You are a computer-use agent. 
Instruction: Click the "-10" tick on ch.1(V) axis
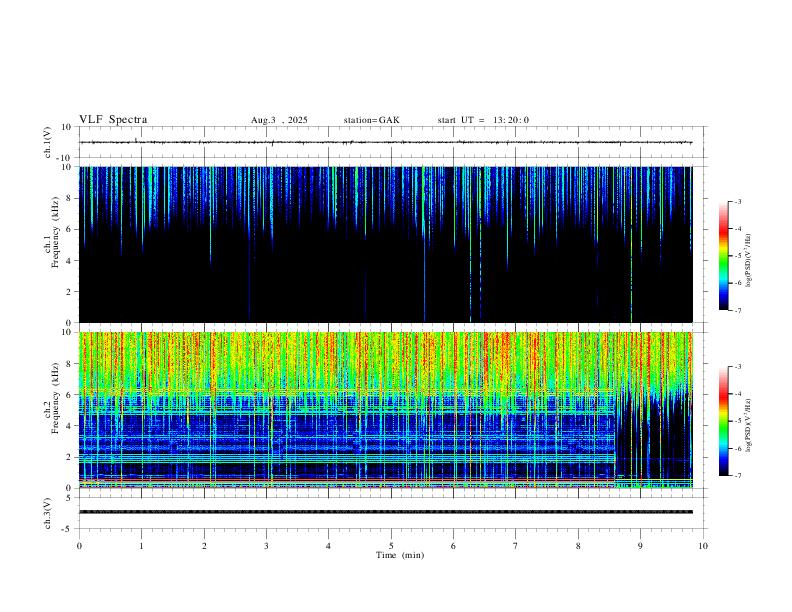tap(65, 158)
